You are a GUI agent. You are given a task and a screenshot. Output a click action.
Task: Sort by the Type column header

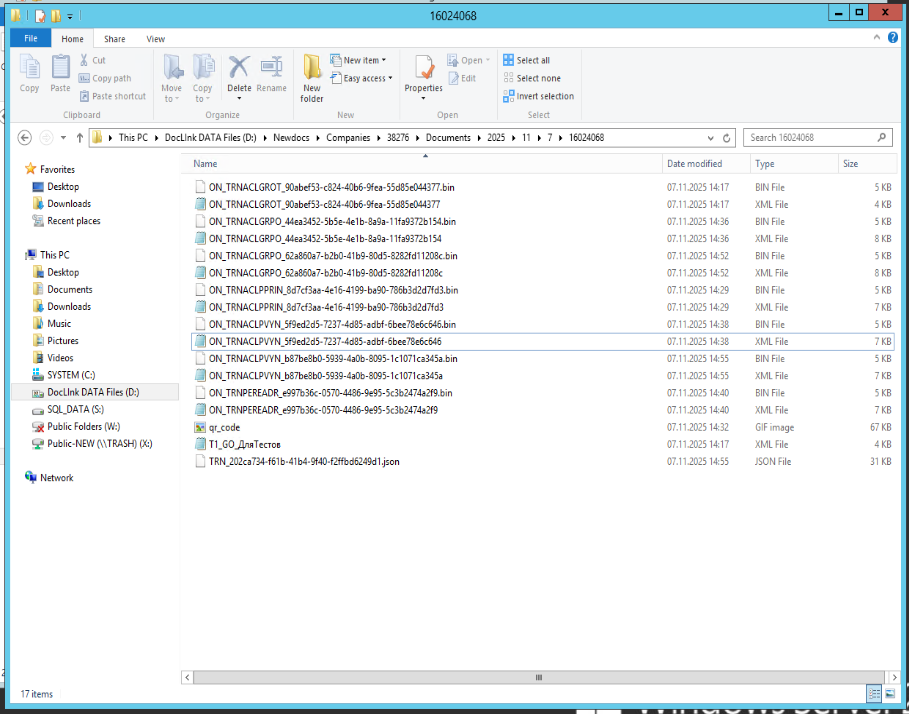(794, 163)
